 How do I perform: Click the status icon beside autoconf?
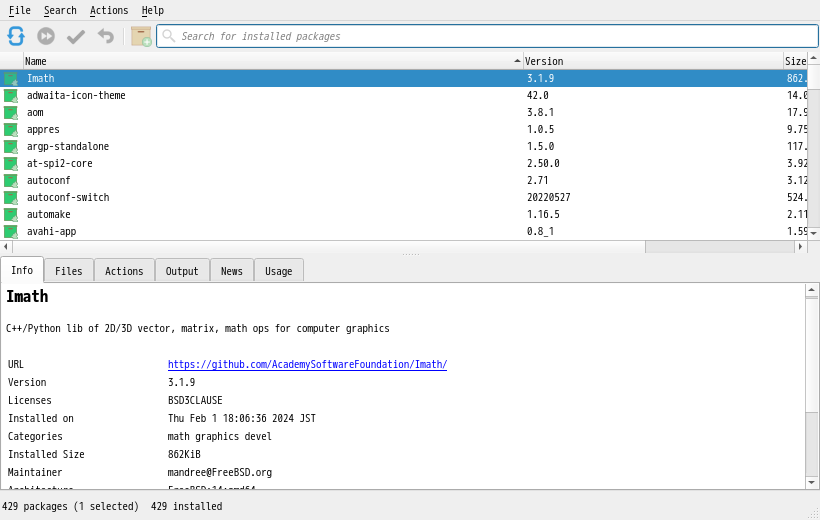pos(11,180)
